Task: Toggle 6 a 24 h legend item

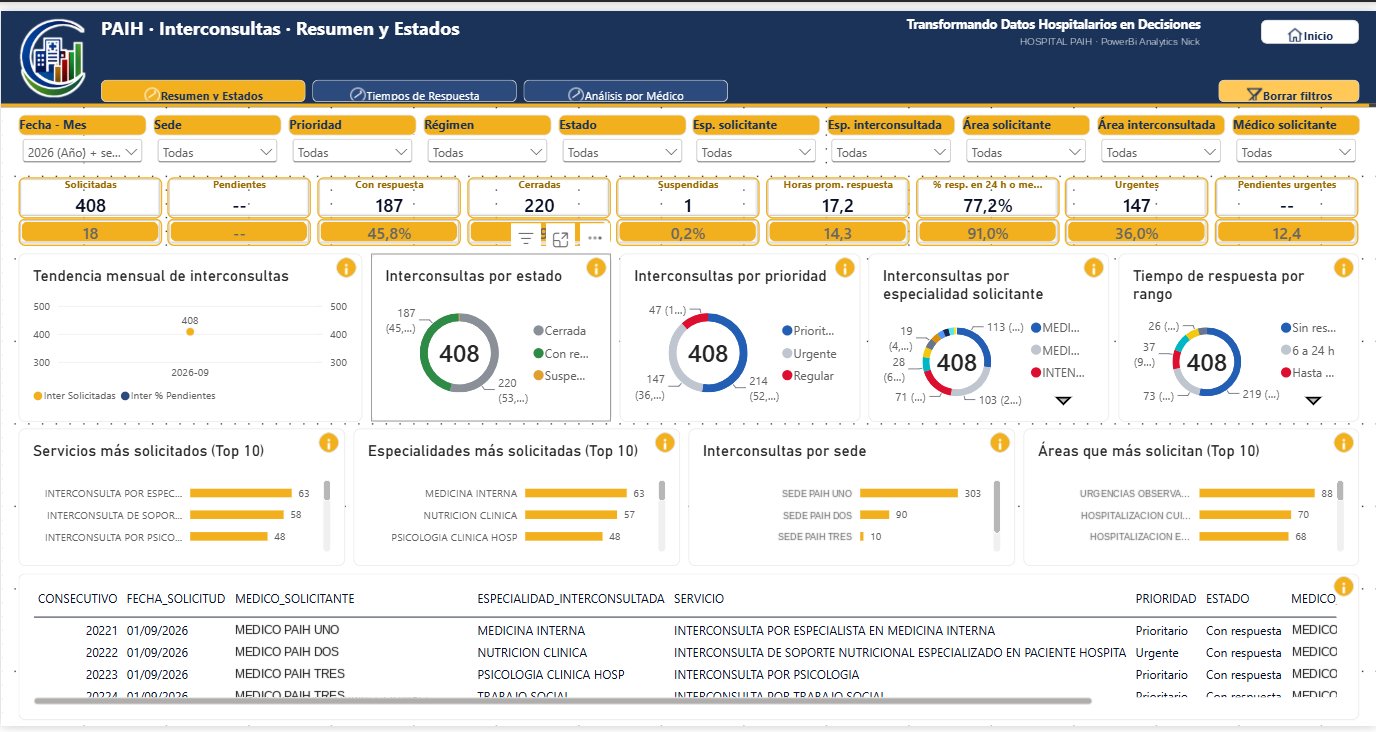Action: click(1307, 350)
